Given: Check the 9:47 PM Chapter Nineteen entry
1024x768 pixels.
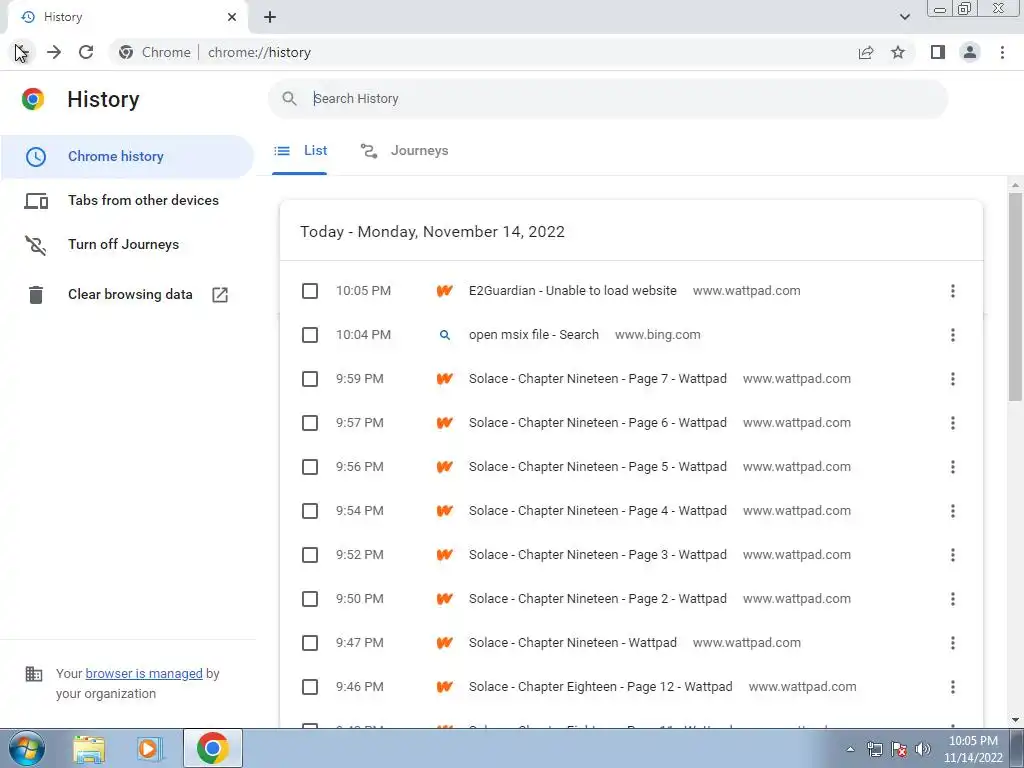Looking at the screenshot, I should 310,643.
